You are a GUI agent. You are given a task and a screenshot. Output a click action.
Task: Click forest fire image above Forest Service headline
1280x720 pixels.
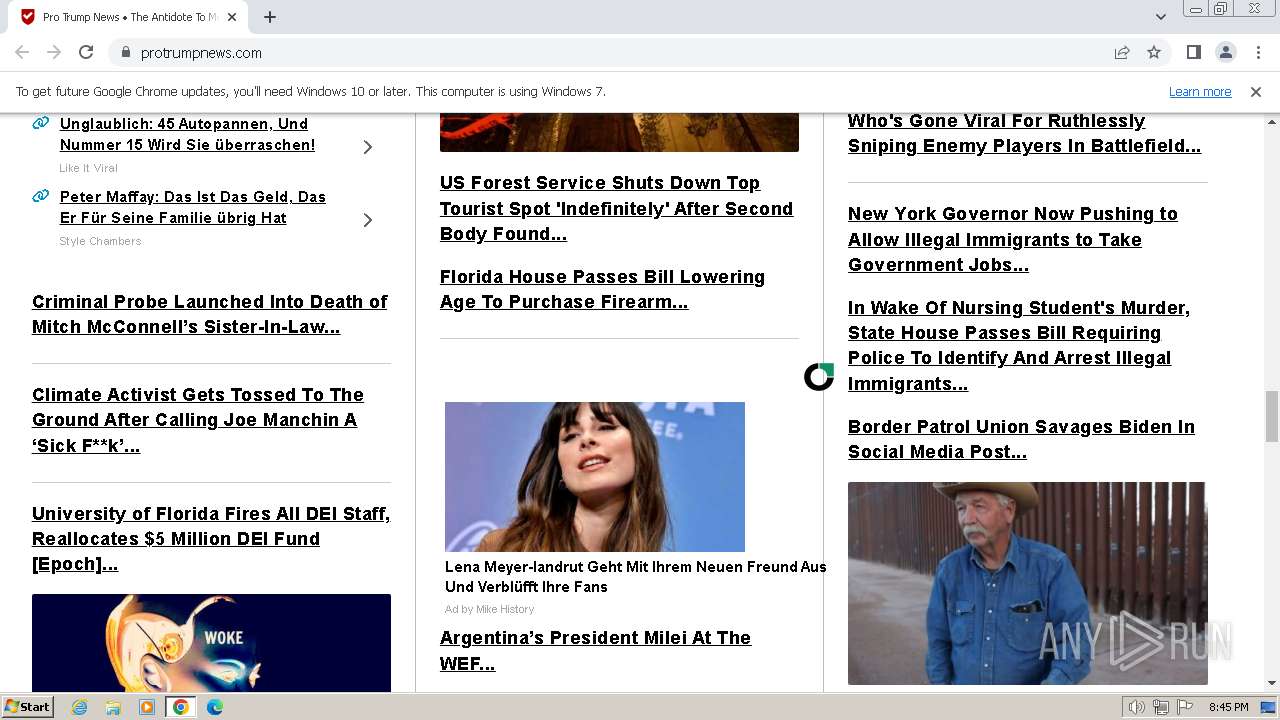click(619, 132)
